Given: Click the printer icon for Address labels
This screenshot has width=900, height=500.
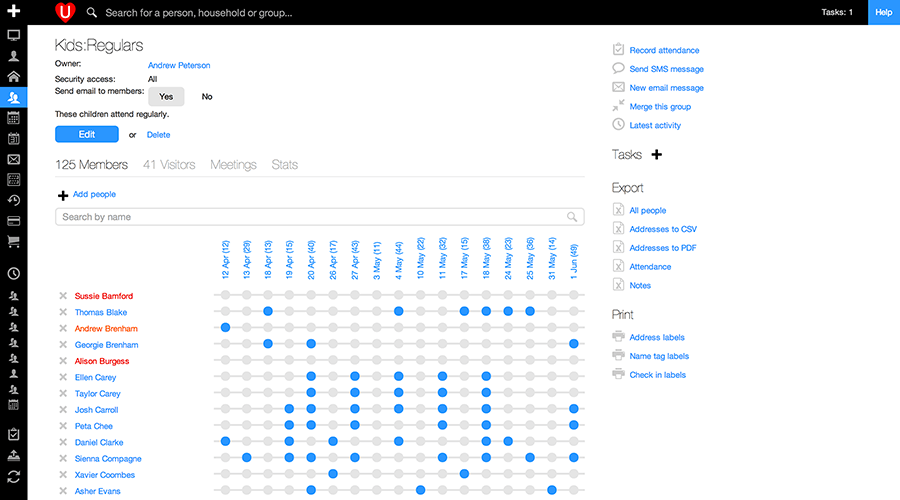Looking at the screenshot, I should pyautogui.click(x=619, y=337).
